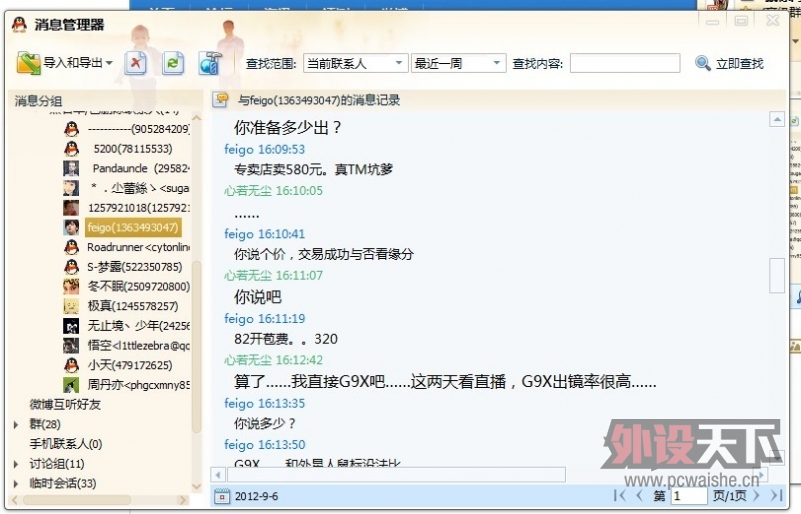Click the QQ penguin icon in title bar
The width and height of the screenshot is (801, 514).
click(x=19, y=24)
